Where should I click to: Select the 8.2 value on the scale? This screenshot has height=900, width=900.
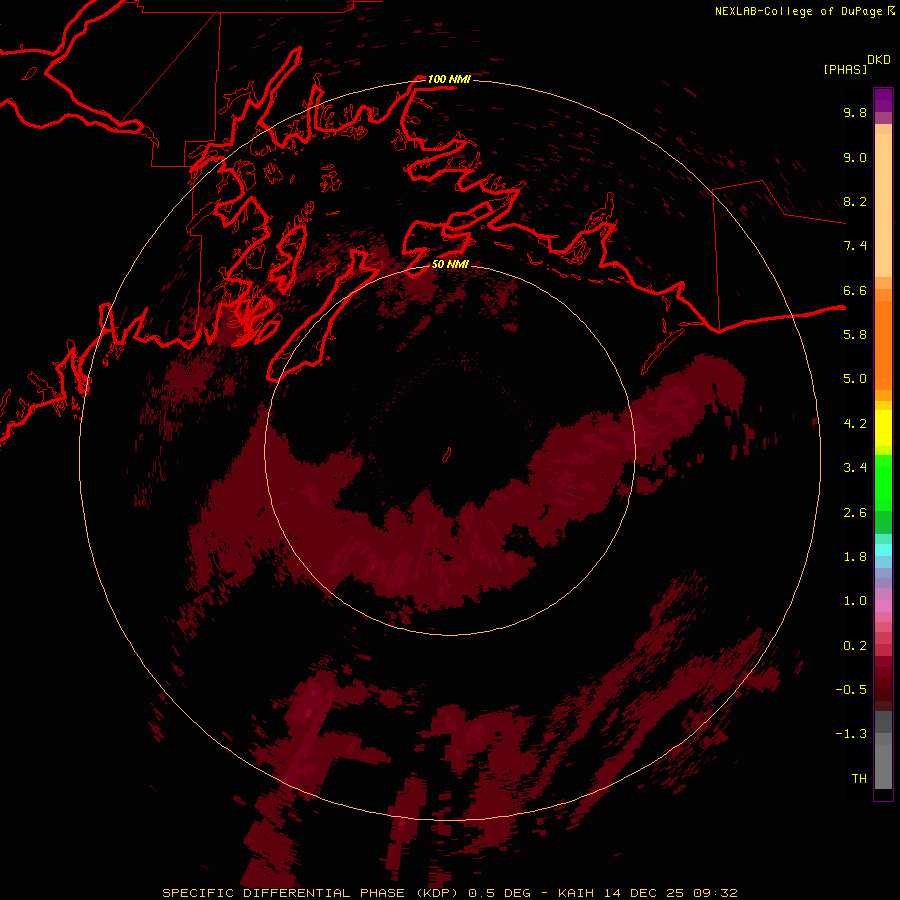pyautogui.click(x=855, y=201)
